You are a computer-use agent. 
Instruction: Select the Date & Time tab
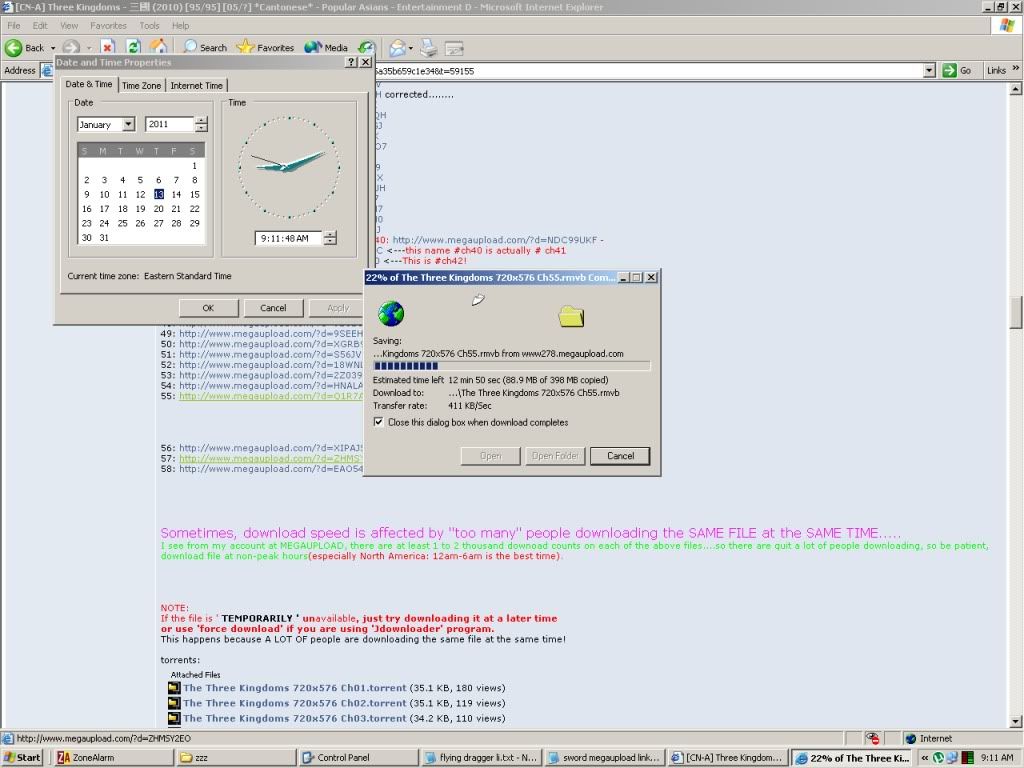coord(89,84)
